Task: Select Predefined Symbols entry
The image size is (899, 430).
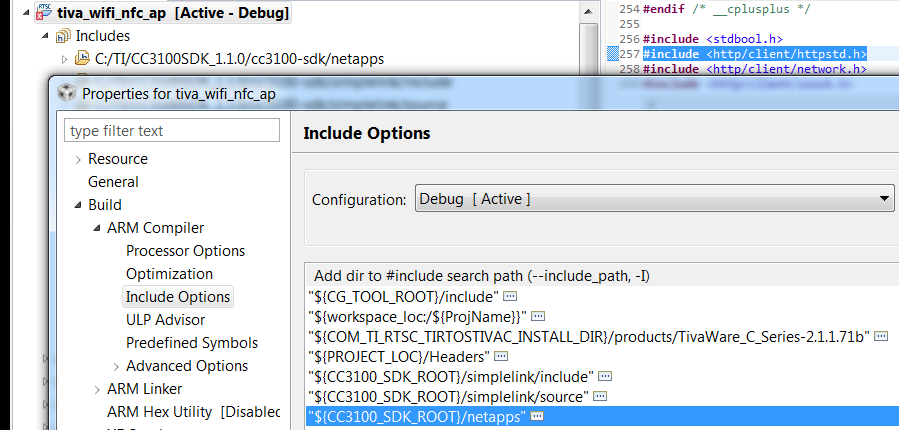Action: pos(192,343)
